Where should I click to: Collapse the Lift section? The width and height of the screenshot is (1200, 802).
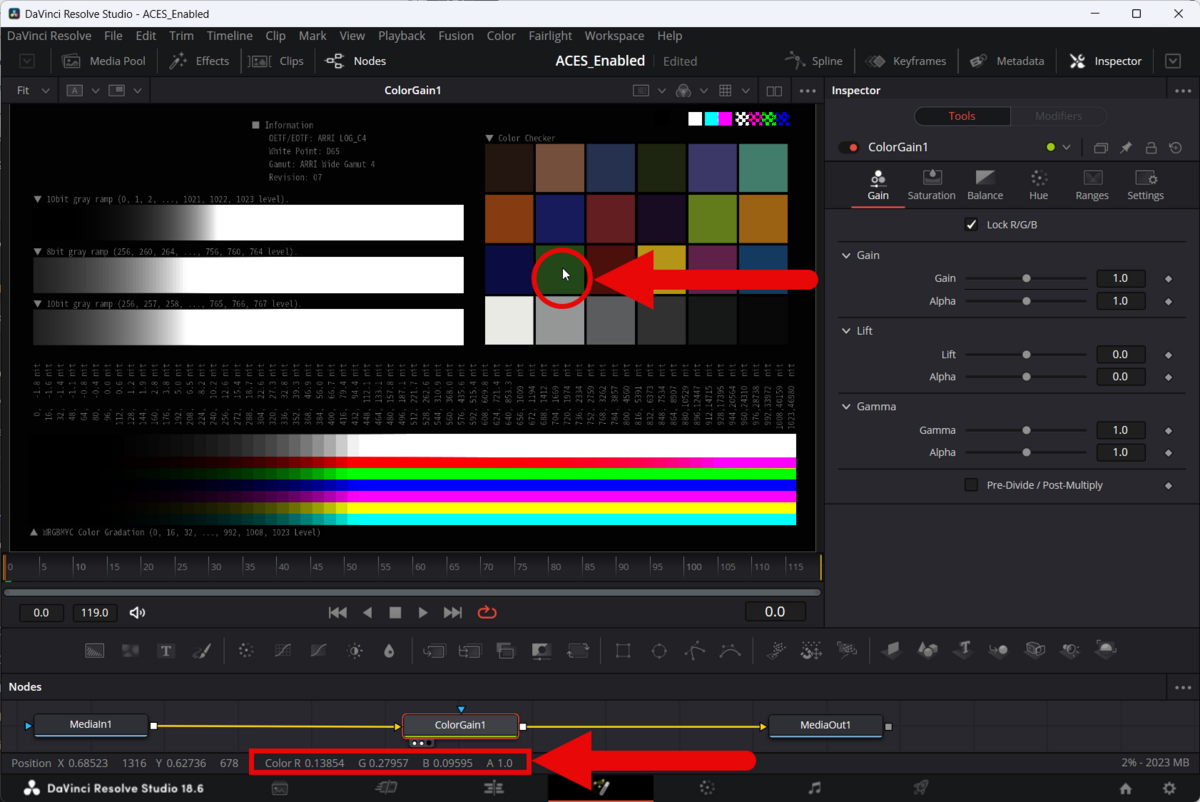846,331
